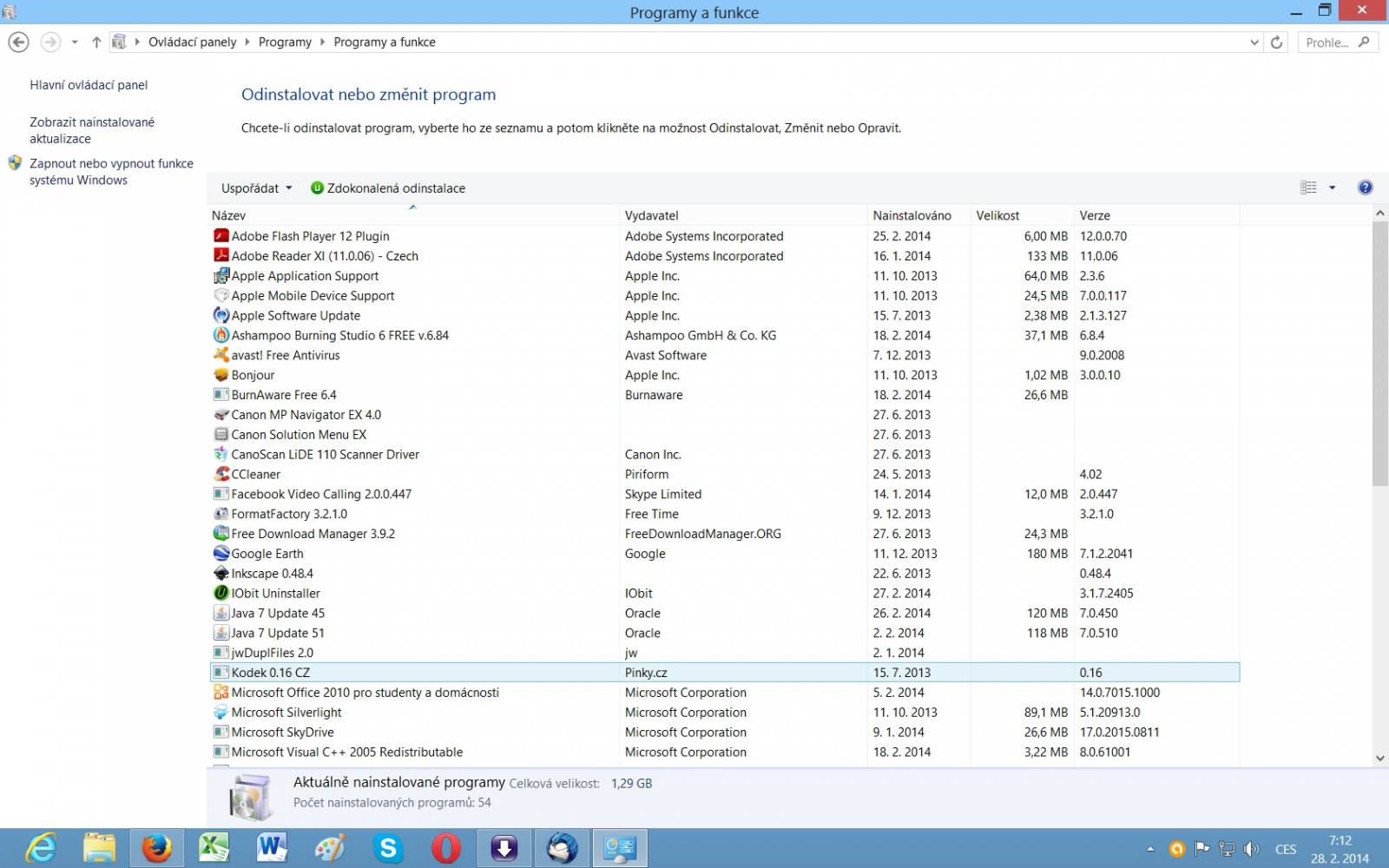The height and width of the screenshot is (868, 1389).
Task: Go back with the back arrow
Action: [18, 42]
